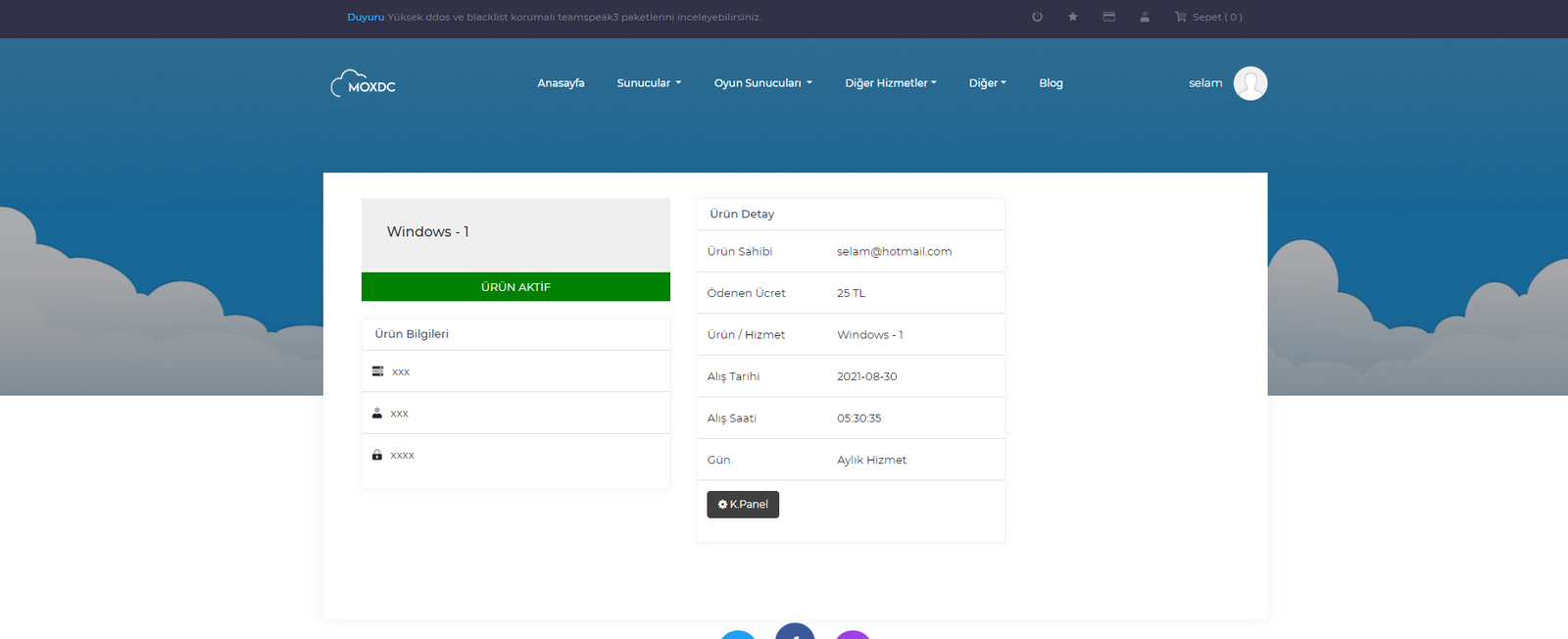Open the Diğer dropdown menu
The height and width of the screenshot is (639, 1568).
[987, 83]
